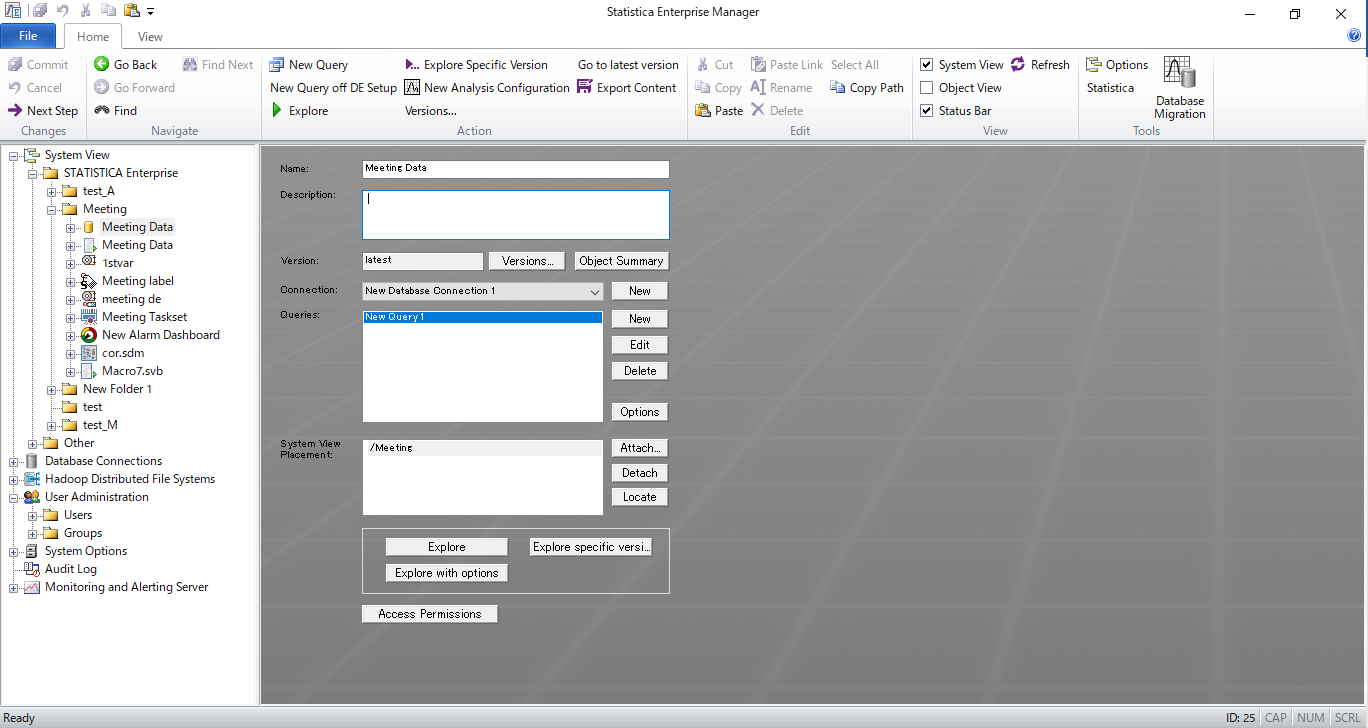The width and height of the screenshot is (1368, 728).
Task: Click the New Analysis Configuration icon
Action: (x=412, y=87)
